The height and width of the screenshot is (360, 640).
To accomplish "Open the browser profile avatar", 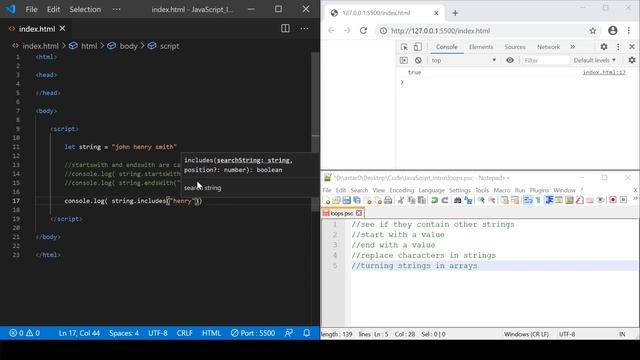I will [613, 30].
